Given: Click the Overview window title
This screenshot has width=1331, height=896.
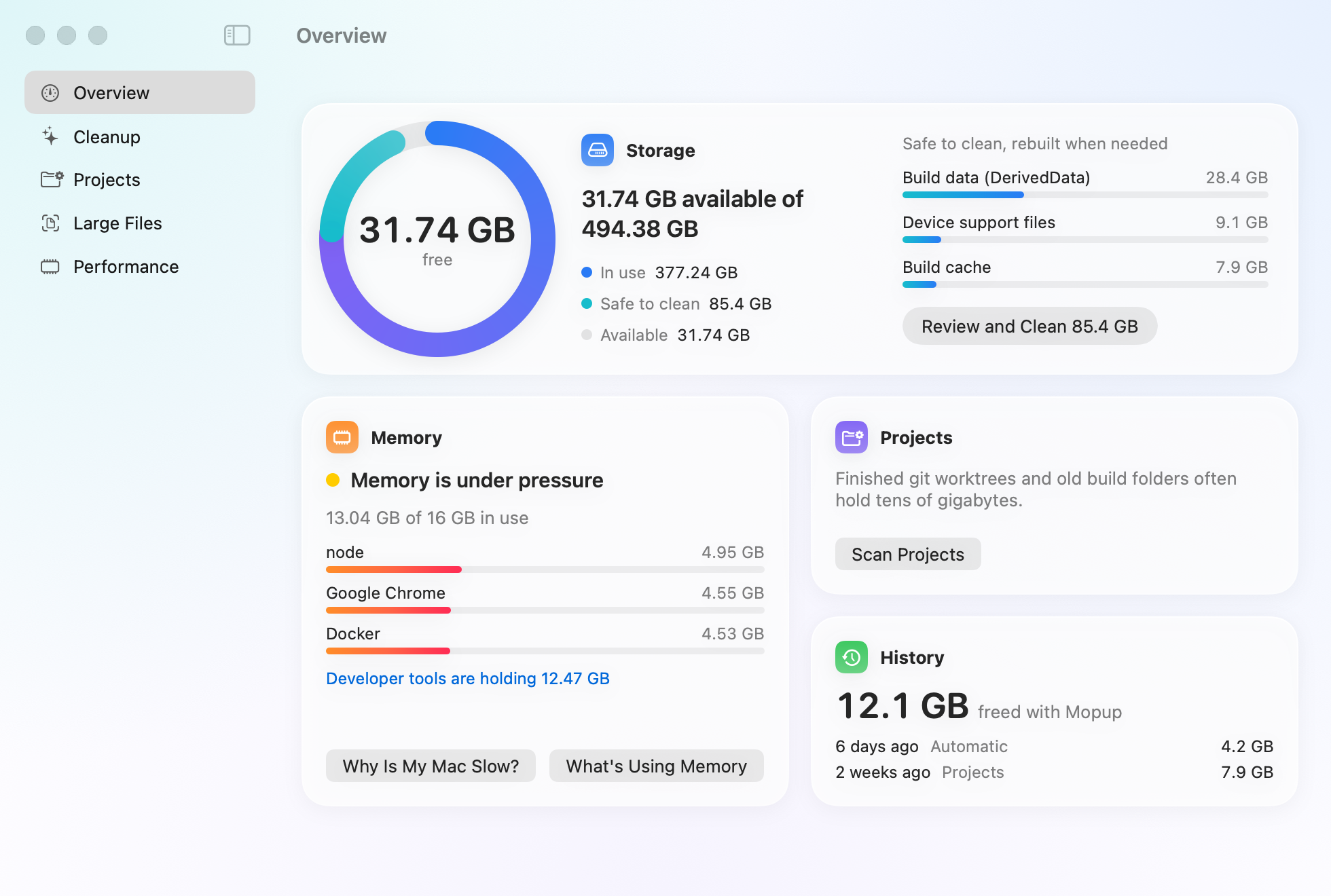Looking at the screenshot, I should tap(341, 35).
